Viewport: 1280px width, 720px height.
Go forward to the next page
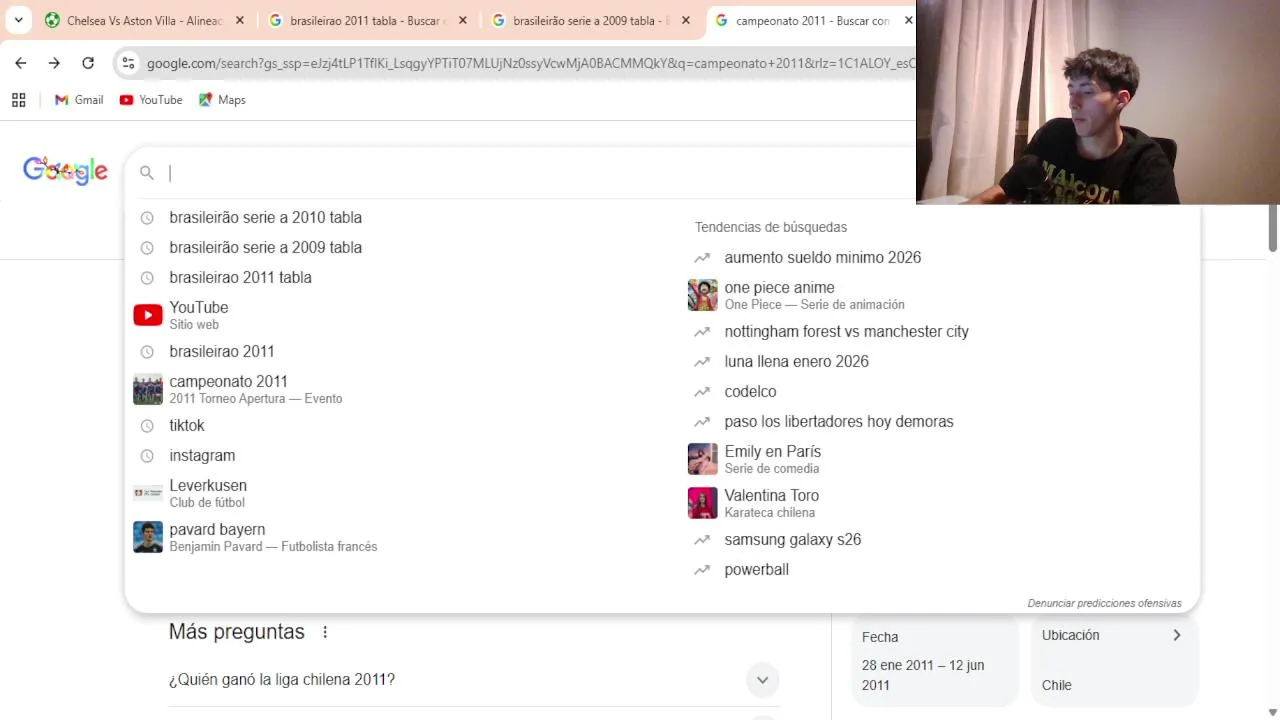tap(54, 63)
